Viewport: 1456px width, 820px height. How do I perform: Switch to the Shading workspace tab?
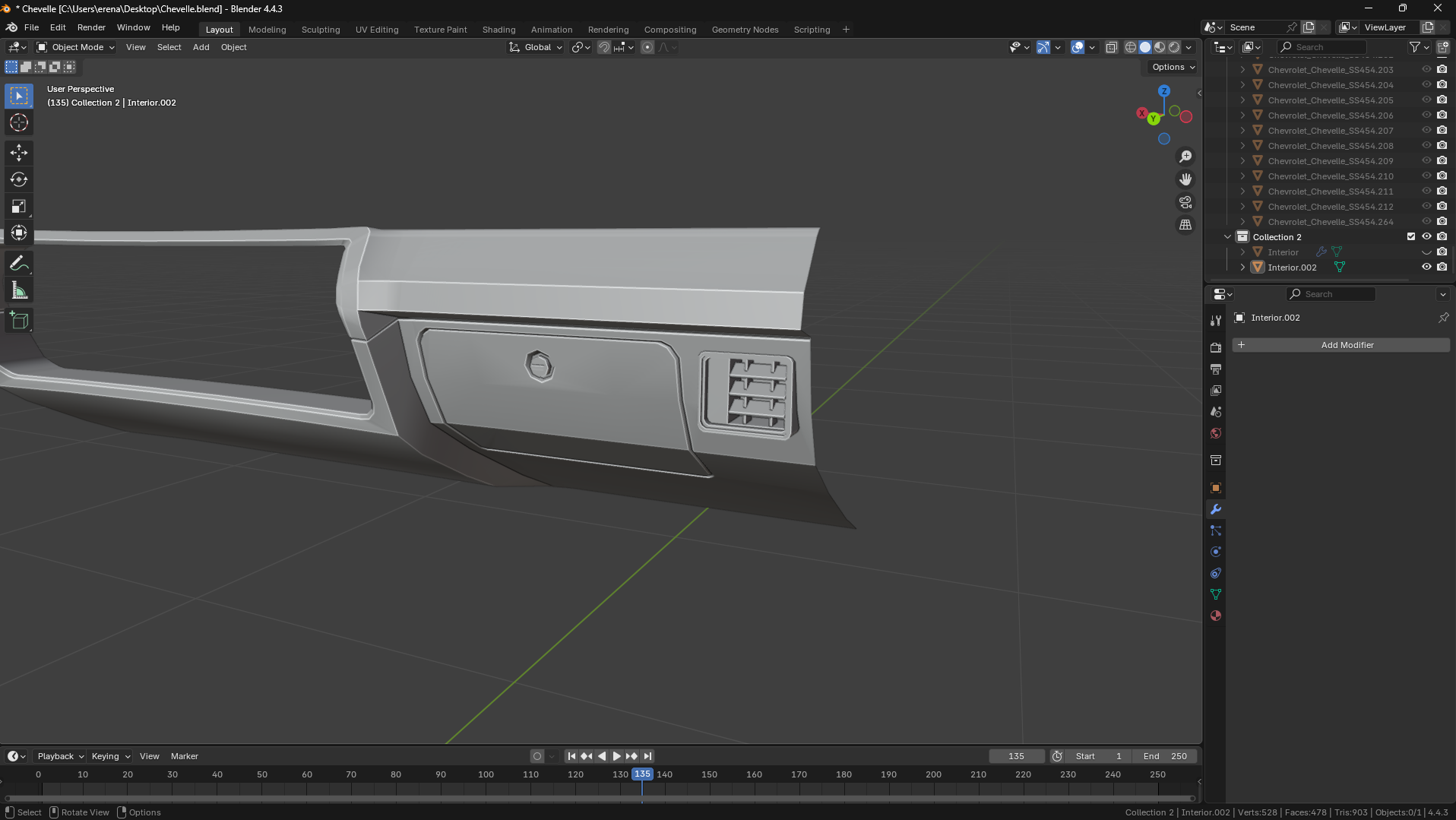coord(499,30)
